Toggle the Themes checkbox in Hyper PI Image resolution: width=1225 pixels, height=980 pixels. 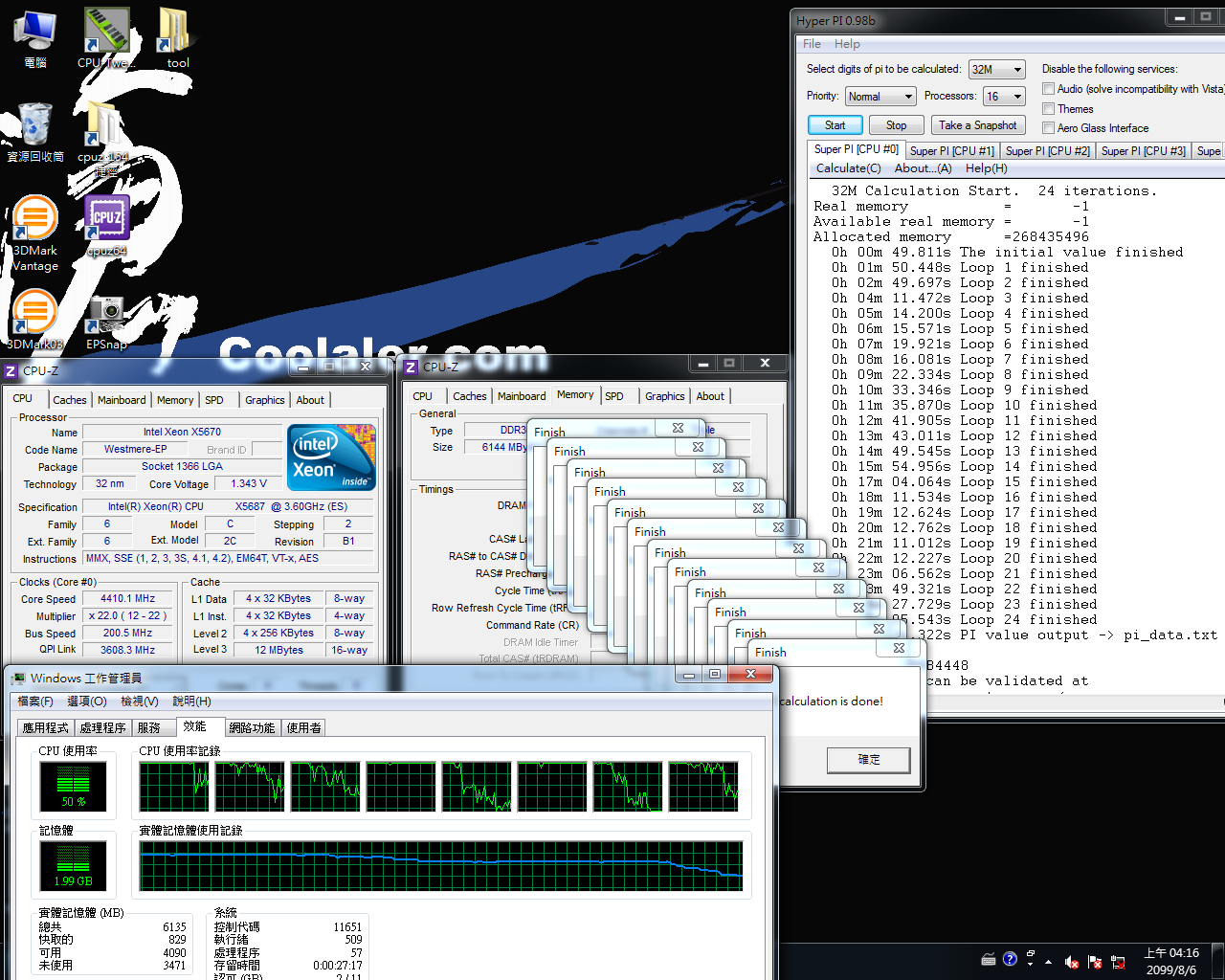(x=1049, y=109)
